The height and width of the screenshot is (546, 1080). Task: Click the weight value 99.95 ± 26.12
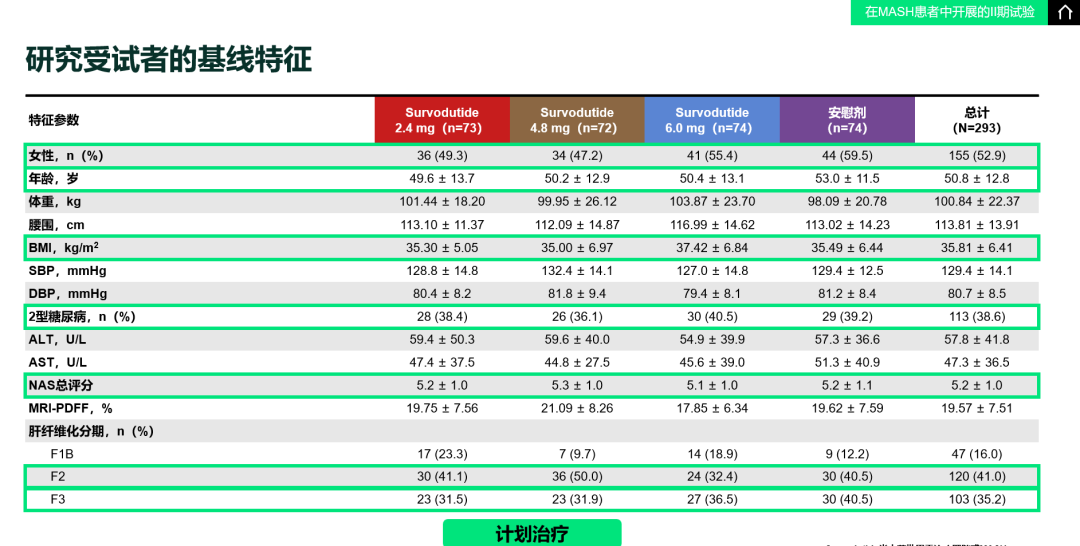pyautogui.click(x=577, y=202)
